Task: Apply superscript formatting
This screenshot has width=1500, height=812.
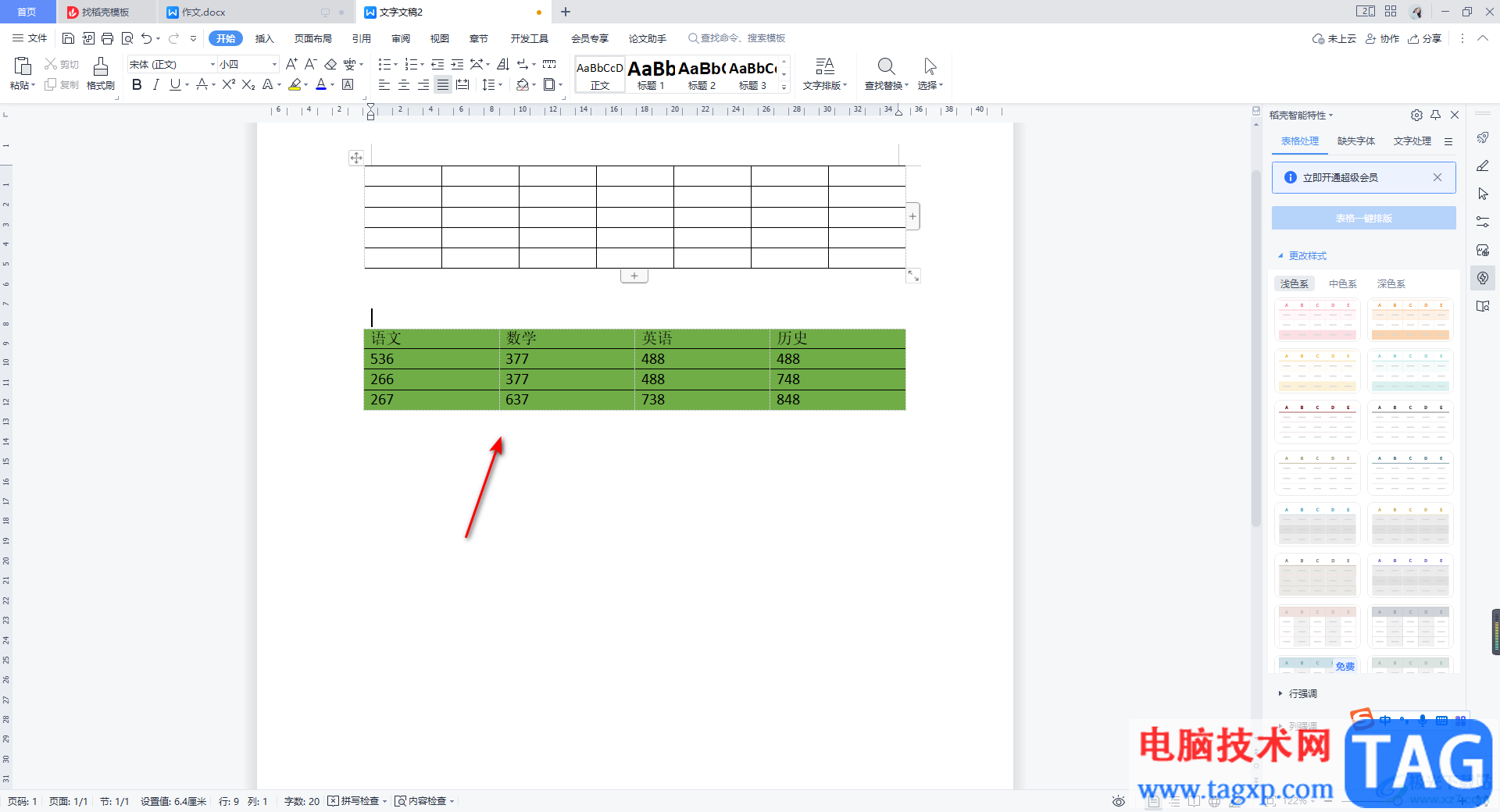Action: tap(229, 84)
